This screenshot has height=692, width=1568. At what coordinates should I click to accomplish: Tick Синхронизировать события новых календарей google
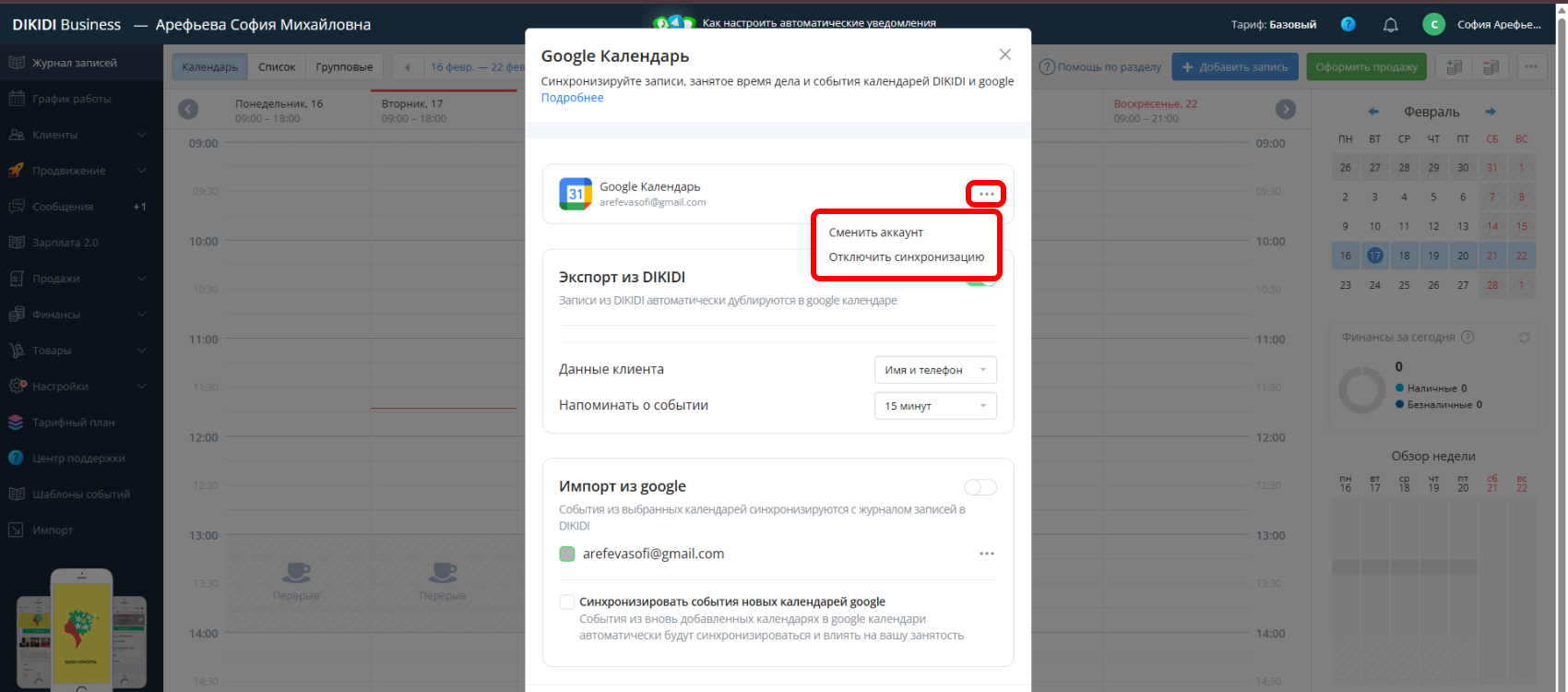click(567, 603)
